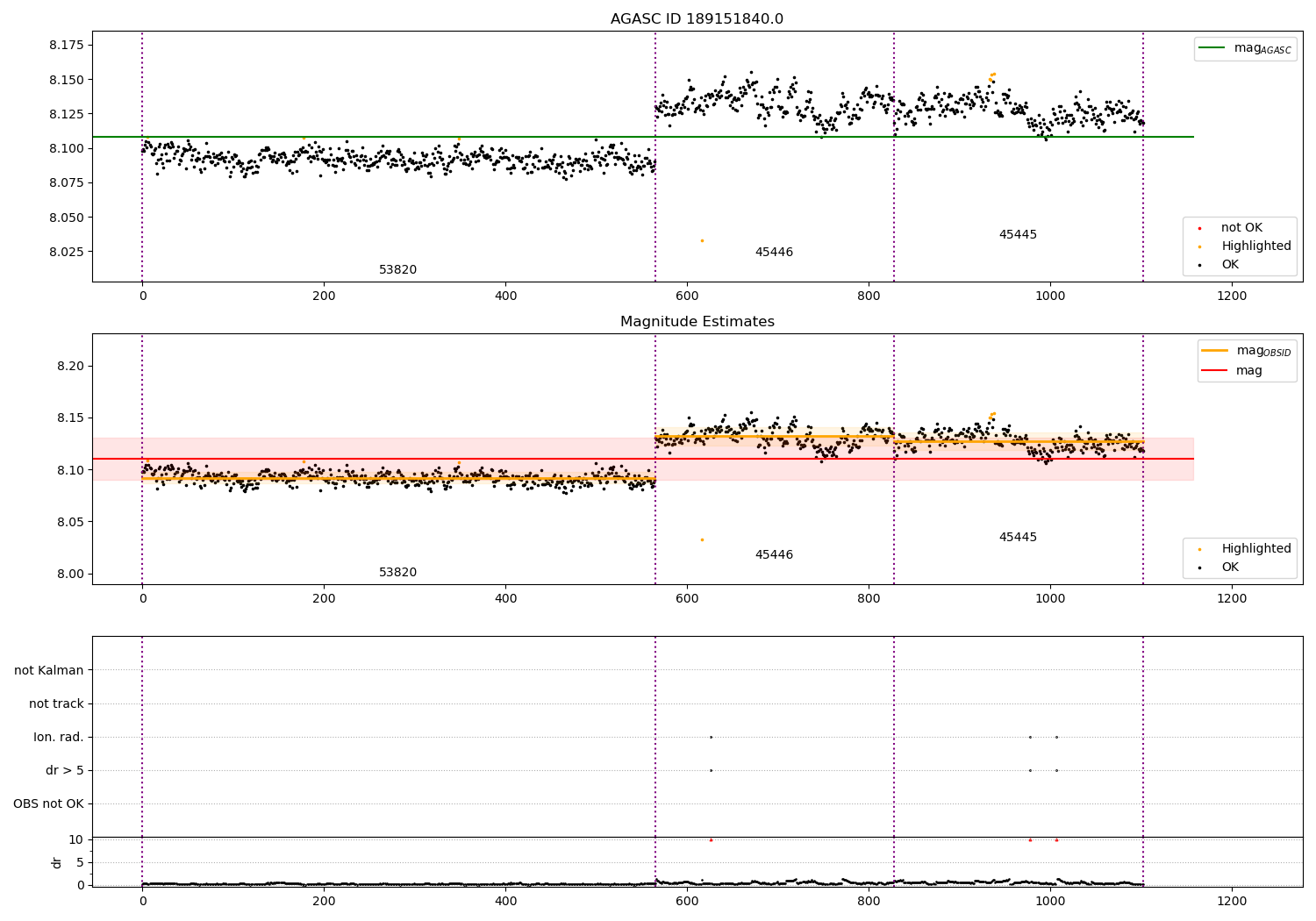Click the 'Magnitude Estimates' plot title
Image resolution: width=1316 pixels, height=921 pixels.
tap(697, 322)
